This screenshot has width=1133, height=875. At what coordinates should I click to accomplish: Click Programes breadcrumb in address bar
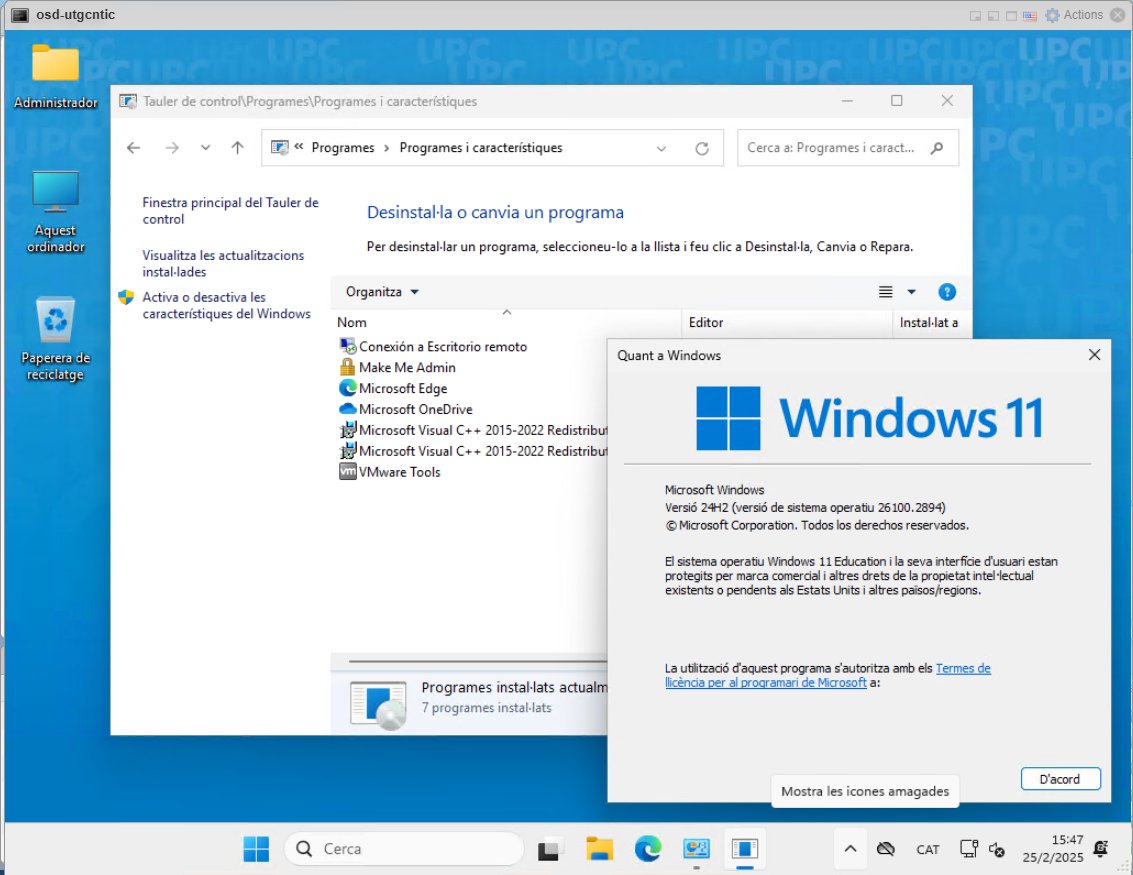coord(343,148)
